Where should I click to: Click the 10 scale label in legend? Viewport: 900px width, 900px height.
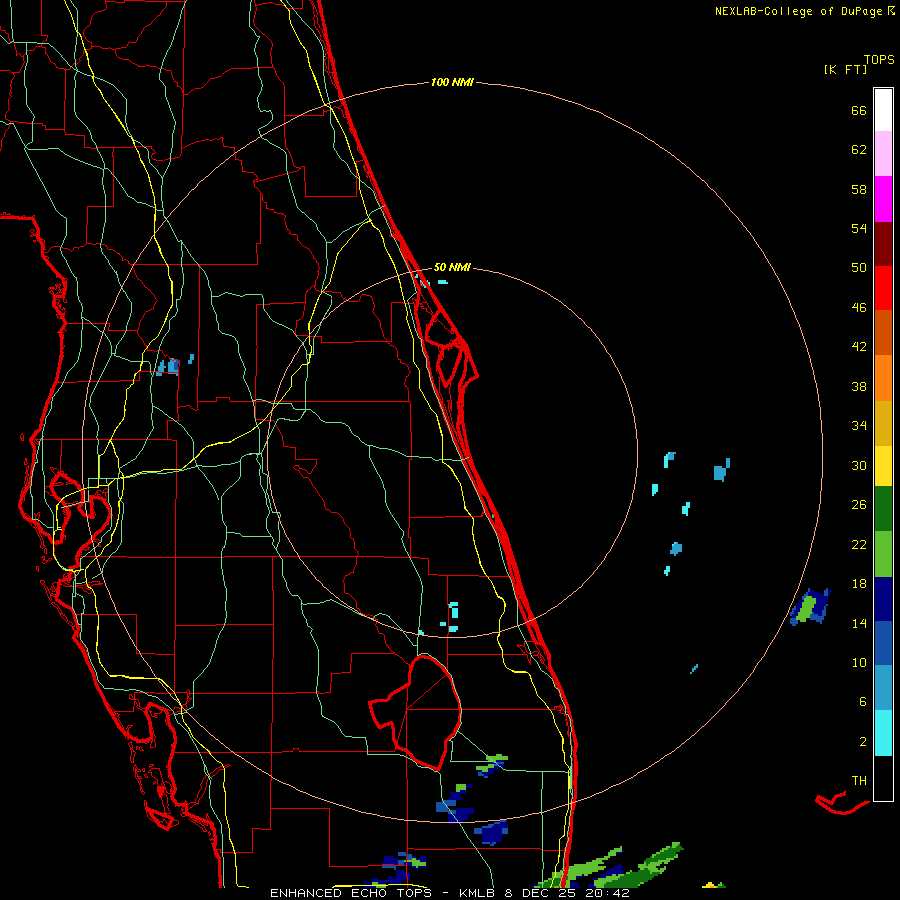(859, 663)
